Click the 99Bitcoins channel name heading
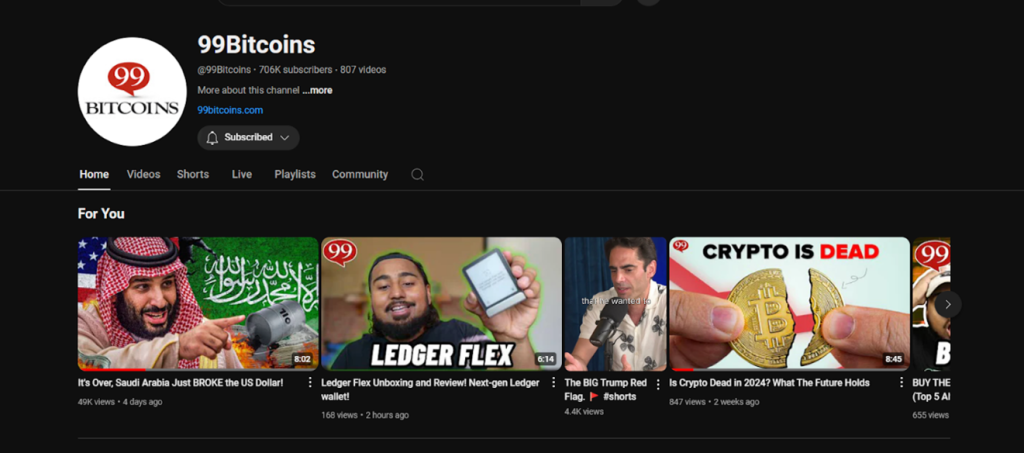This screenshot has height=453, width=1024. pyautogui.click(x=256, y=45)
